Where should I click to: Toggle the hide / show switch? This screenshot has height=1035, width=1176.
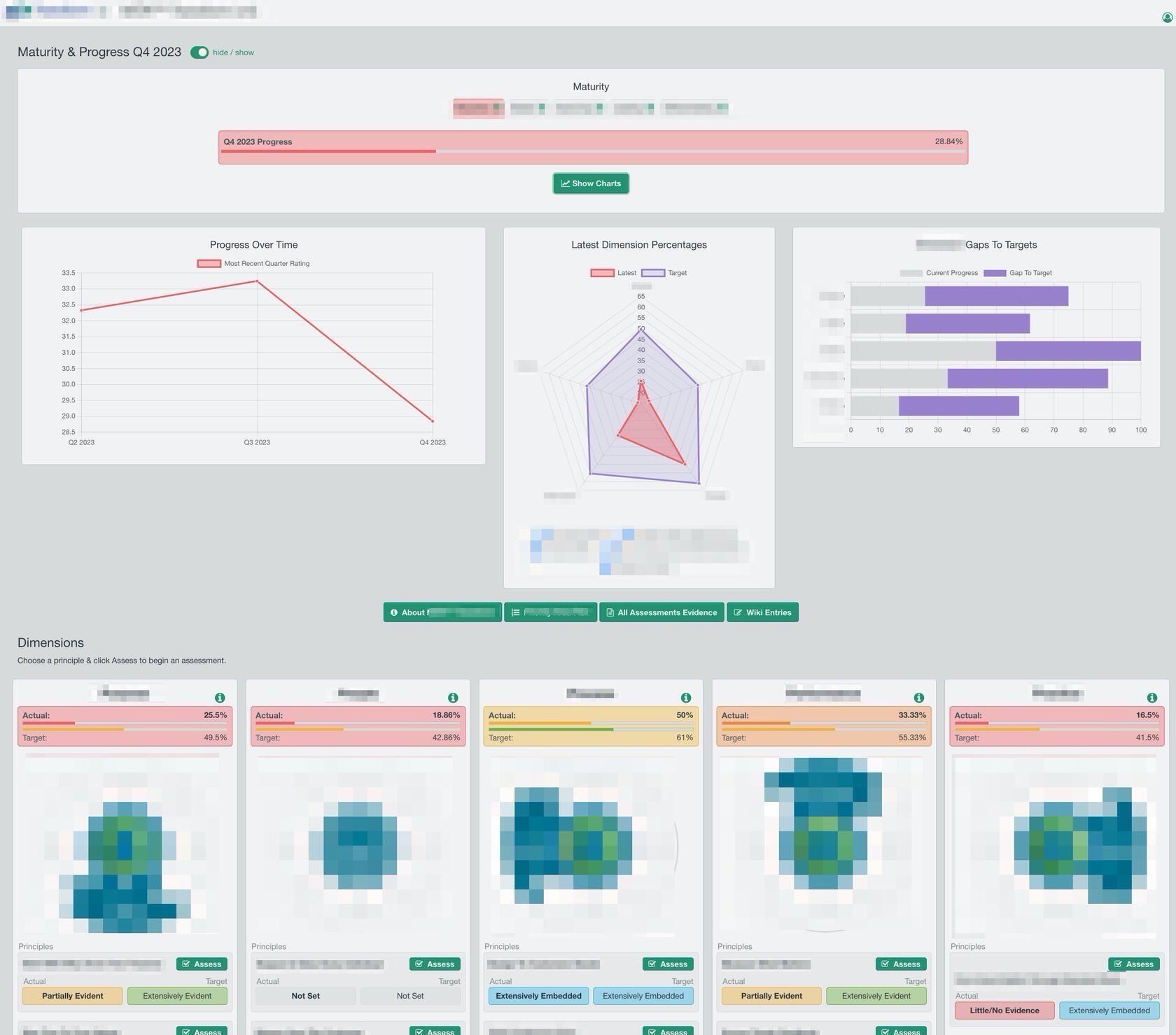[x=199, y=52]
